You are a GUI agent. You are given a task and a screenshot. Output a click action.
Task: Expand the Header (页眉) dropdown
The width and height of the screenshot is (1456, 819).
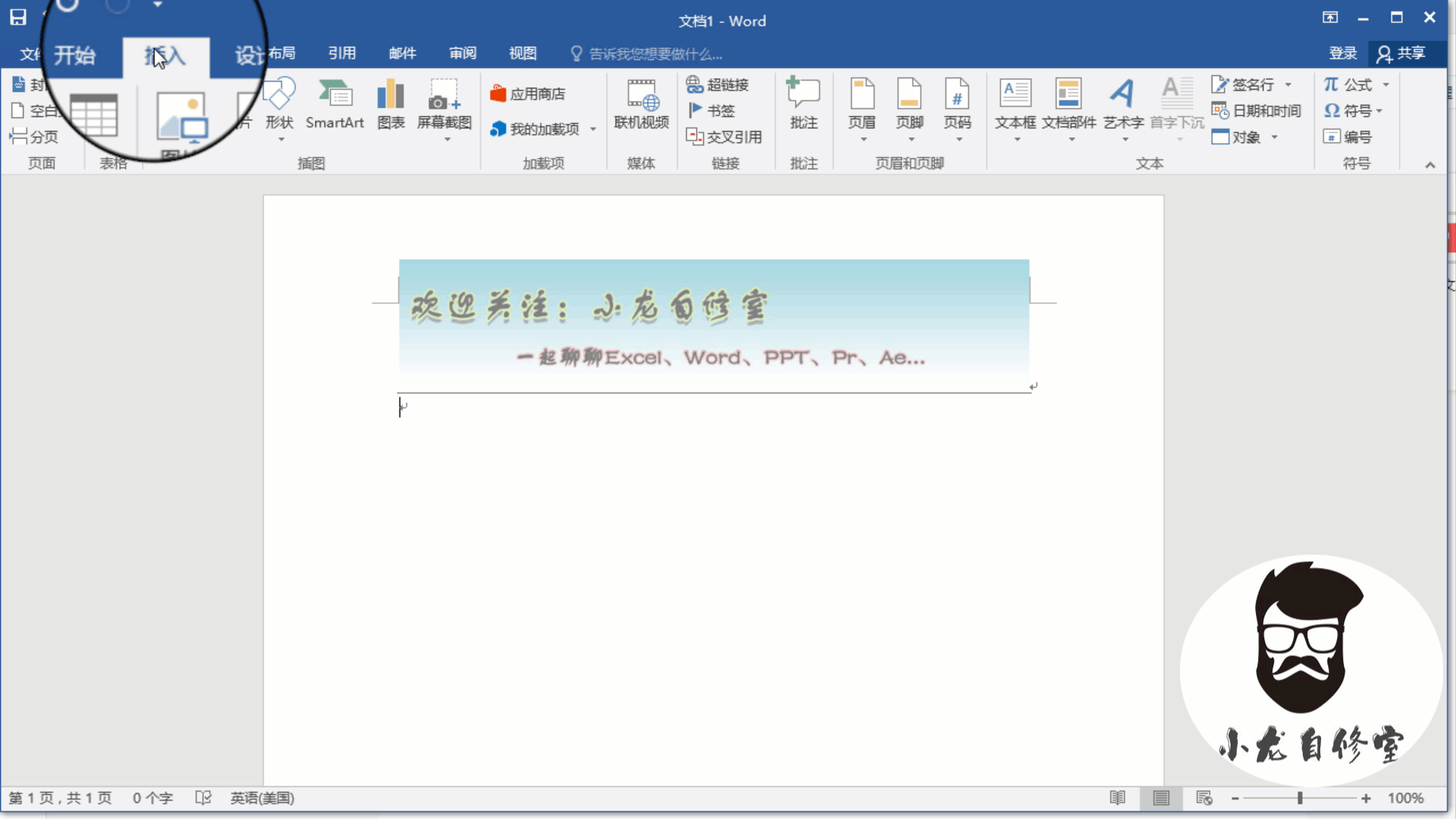pos(862,140)
